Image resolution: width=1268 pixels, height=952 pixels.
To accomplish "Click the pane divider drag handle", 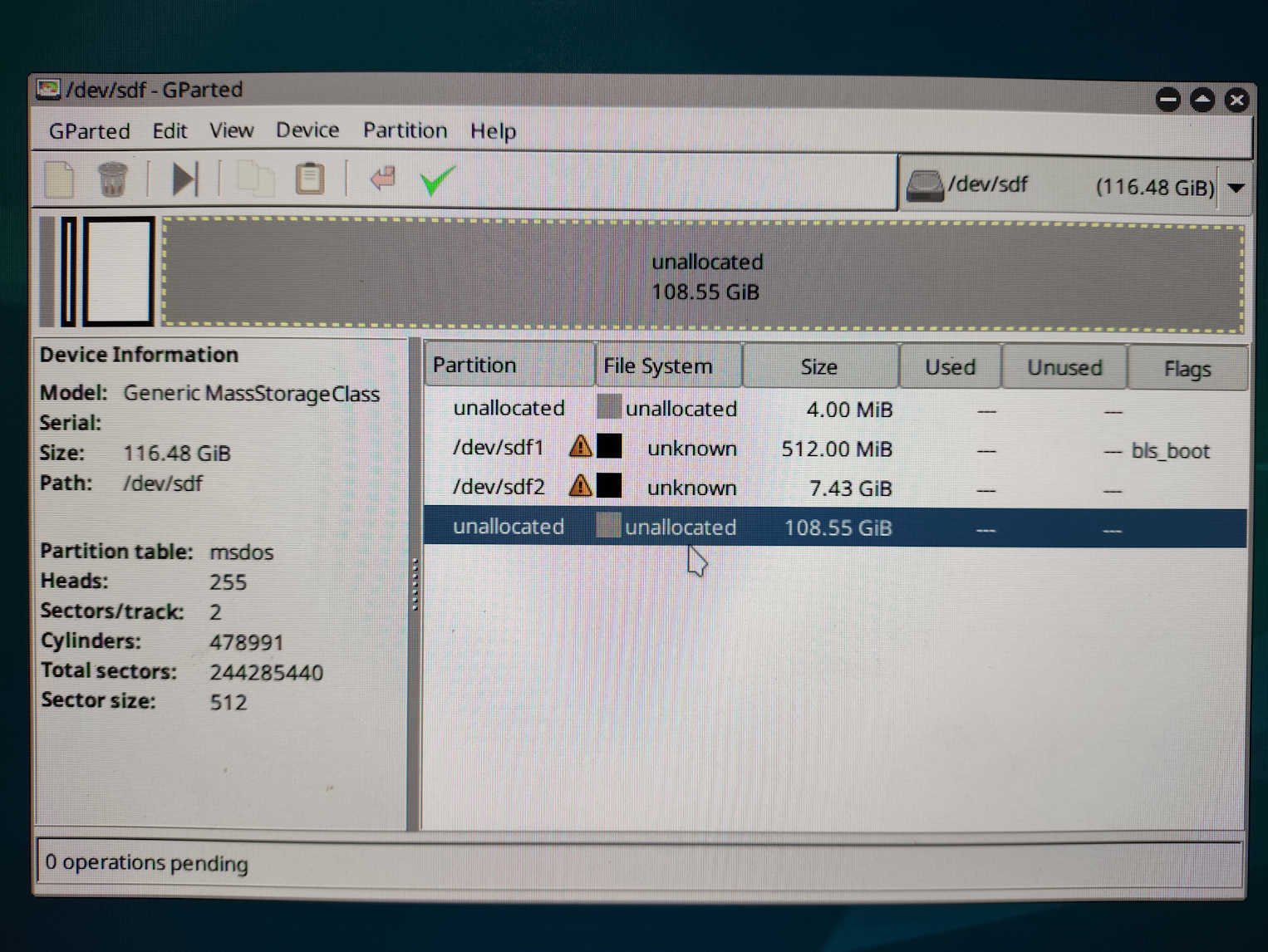I will [x=414, y=585].
